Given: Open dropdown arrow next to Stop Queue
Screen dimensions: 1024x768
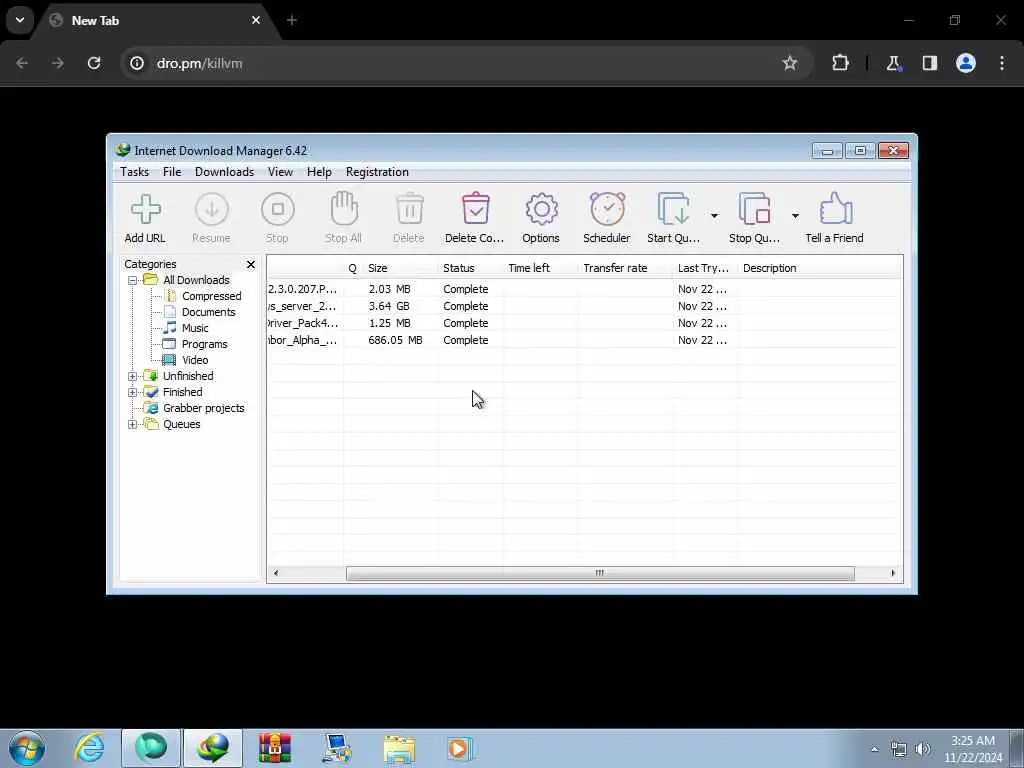Looking at the screenshot, I should 795,216.
